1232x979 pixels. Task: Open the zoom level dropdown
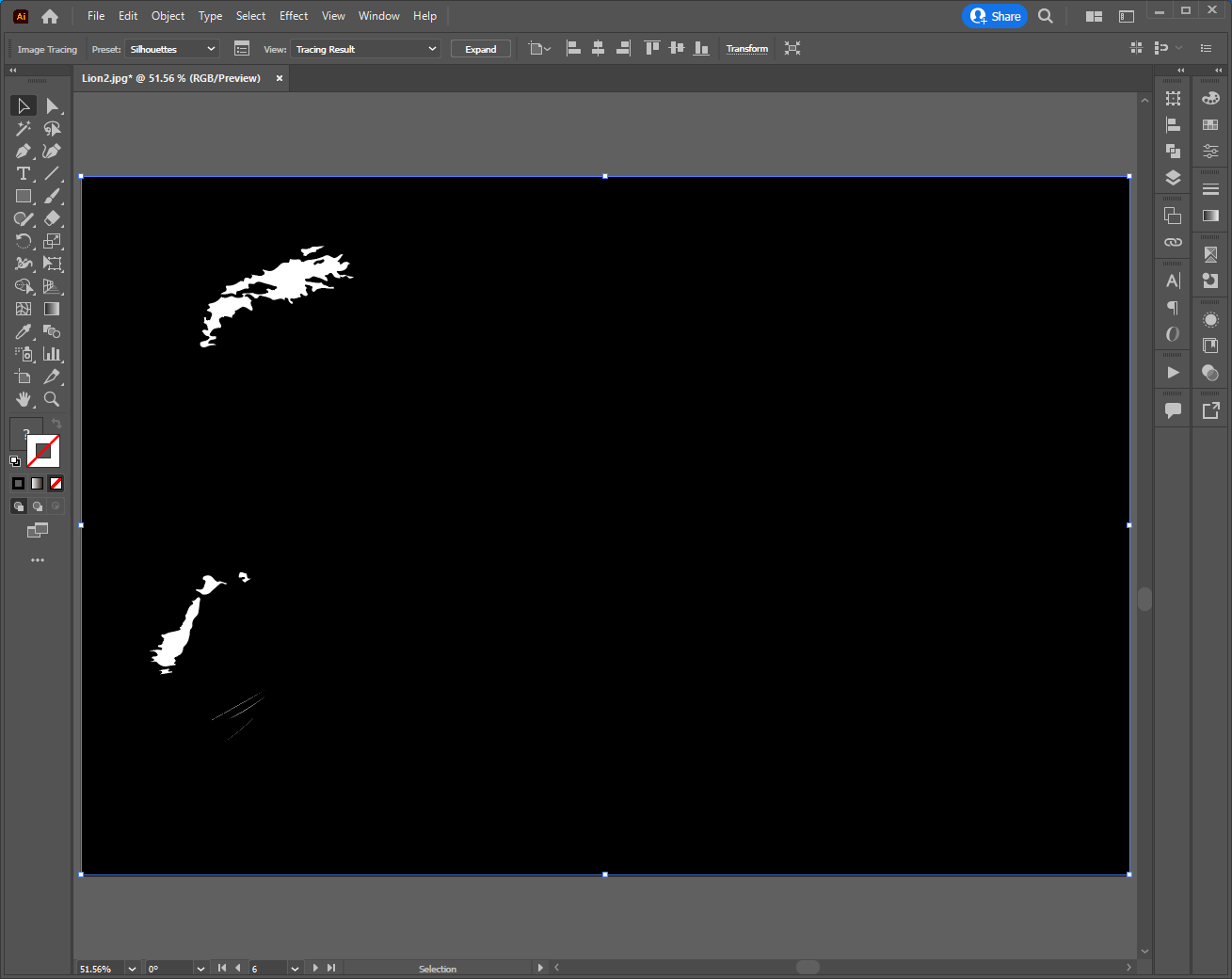(x=132, y=969)
